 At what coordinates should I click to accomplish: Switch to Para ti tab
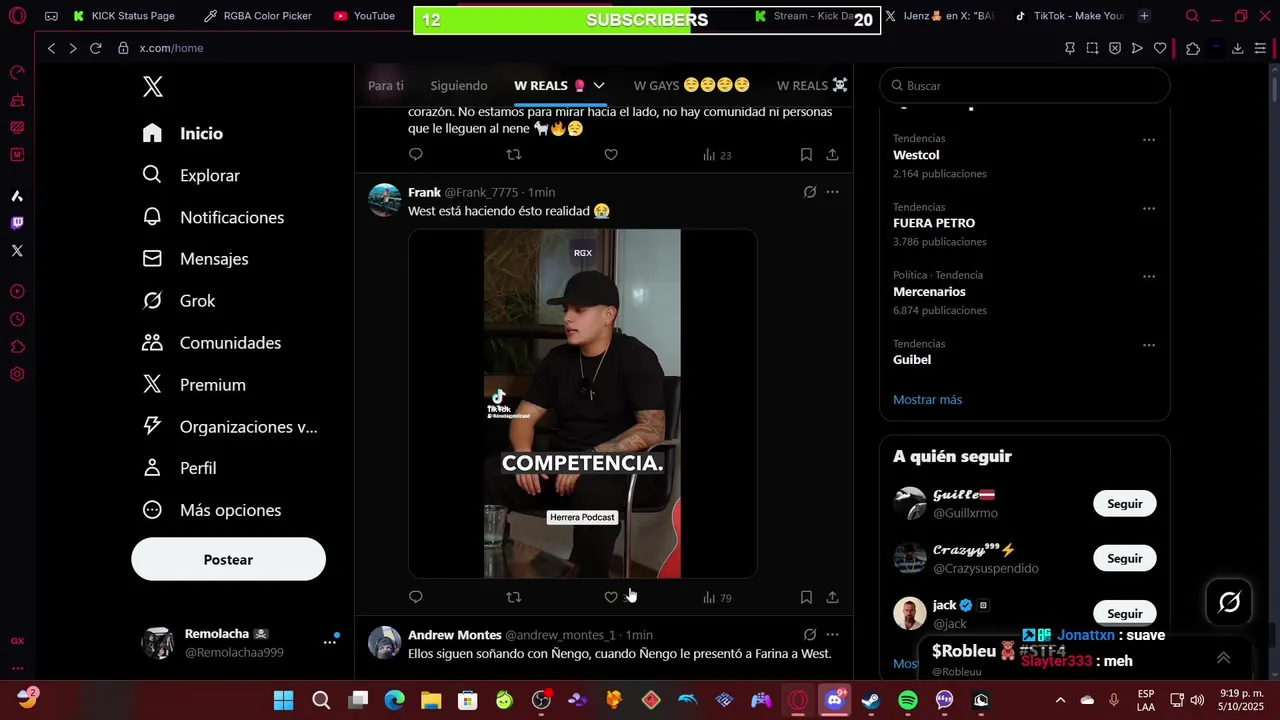[386, 86]
